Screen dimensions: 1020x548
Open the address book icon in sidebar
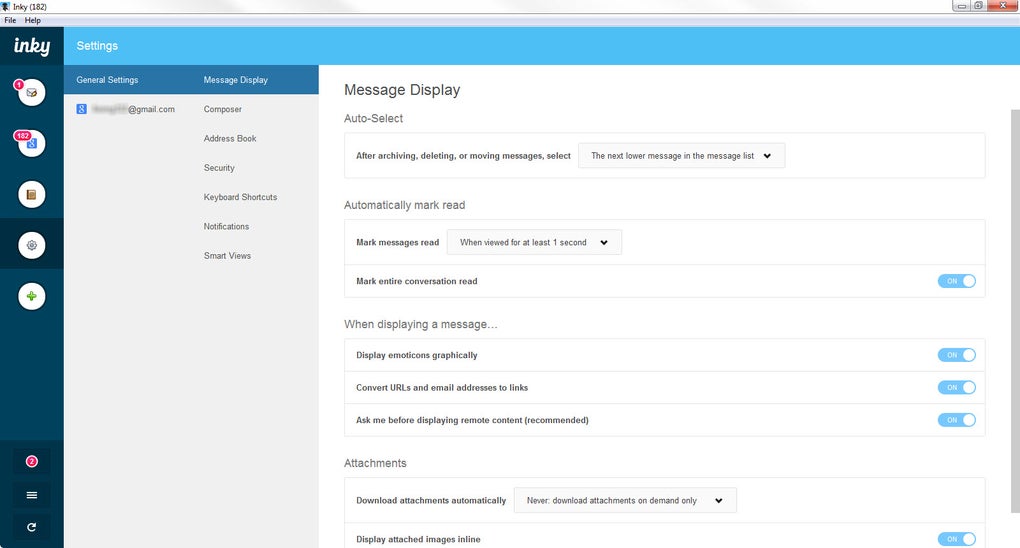click(x=32, y=195)
